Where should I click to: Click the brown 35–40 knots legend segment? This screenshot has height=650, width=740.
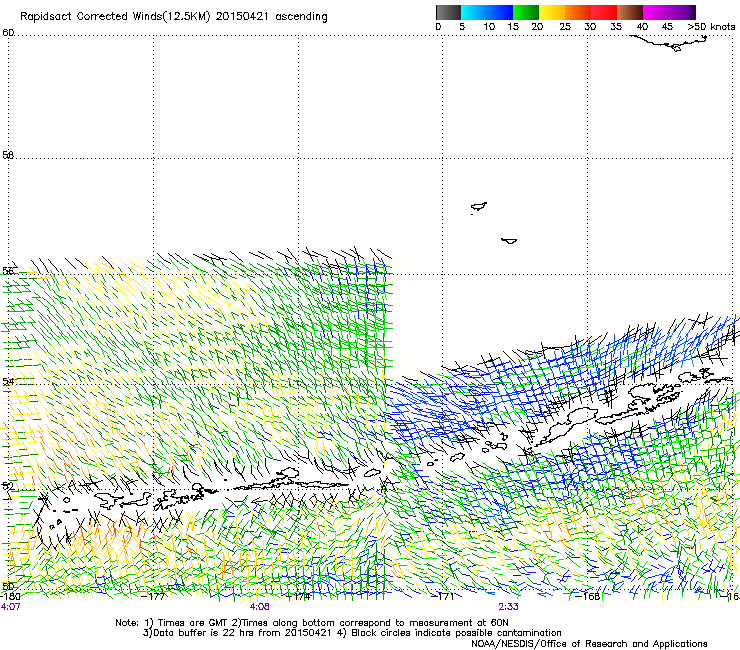click(x=630, y=12)
